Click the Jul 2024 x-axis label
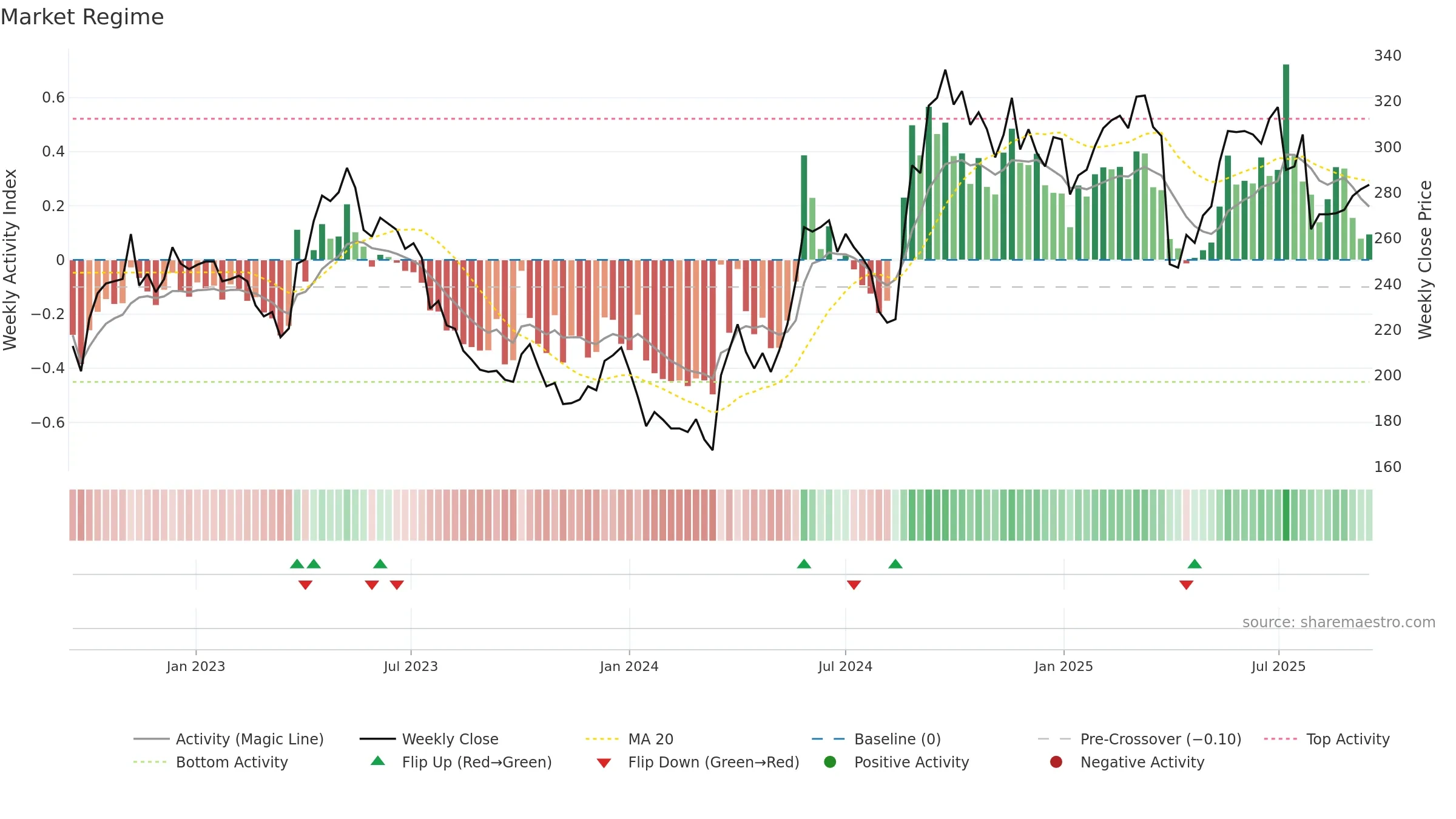The image size is (1456, 819). coord(845,667)
